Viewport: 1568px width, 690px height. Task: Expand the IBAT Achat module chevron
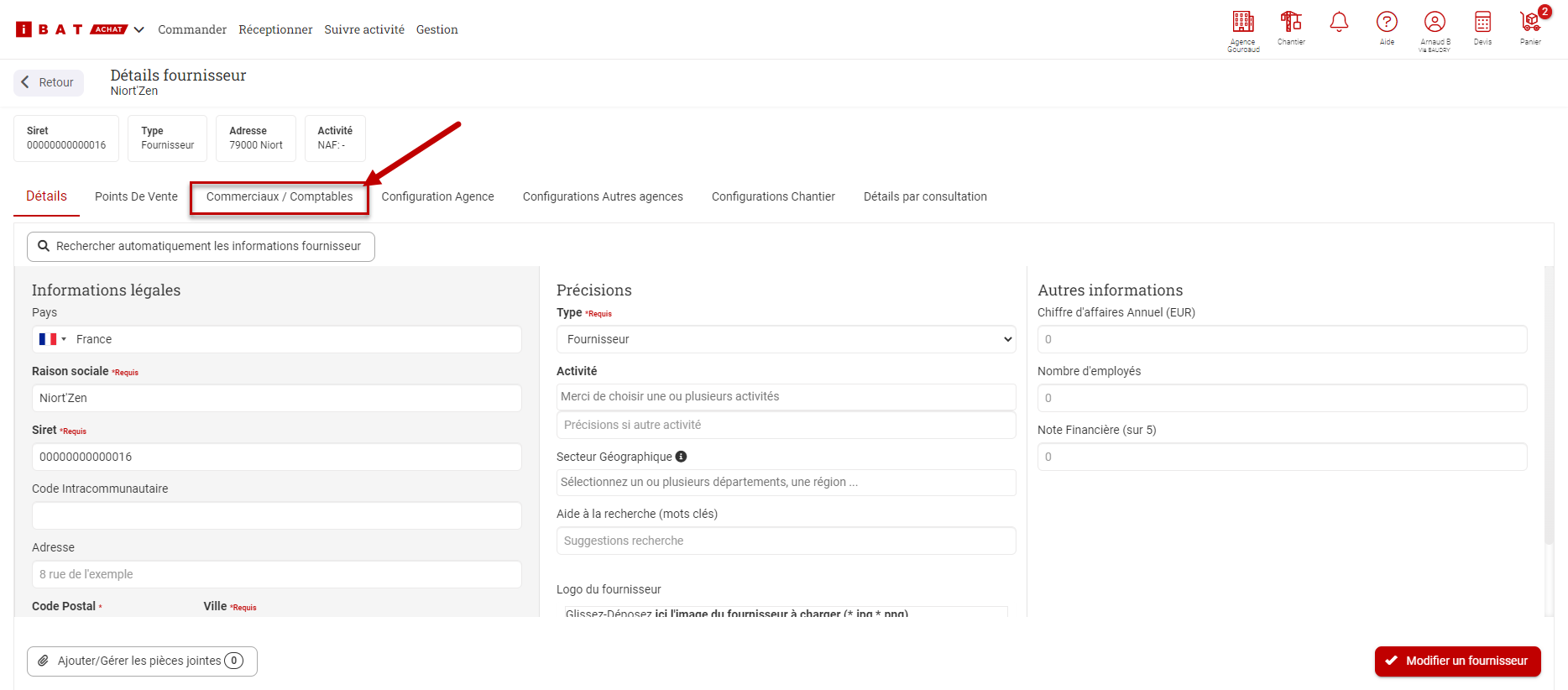[x=139, y=30]
